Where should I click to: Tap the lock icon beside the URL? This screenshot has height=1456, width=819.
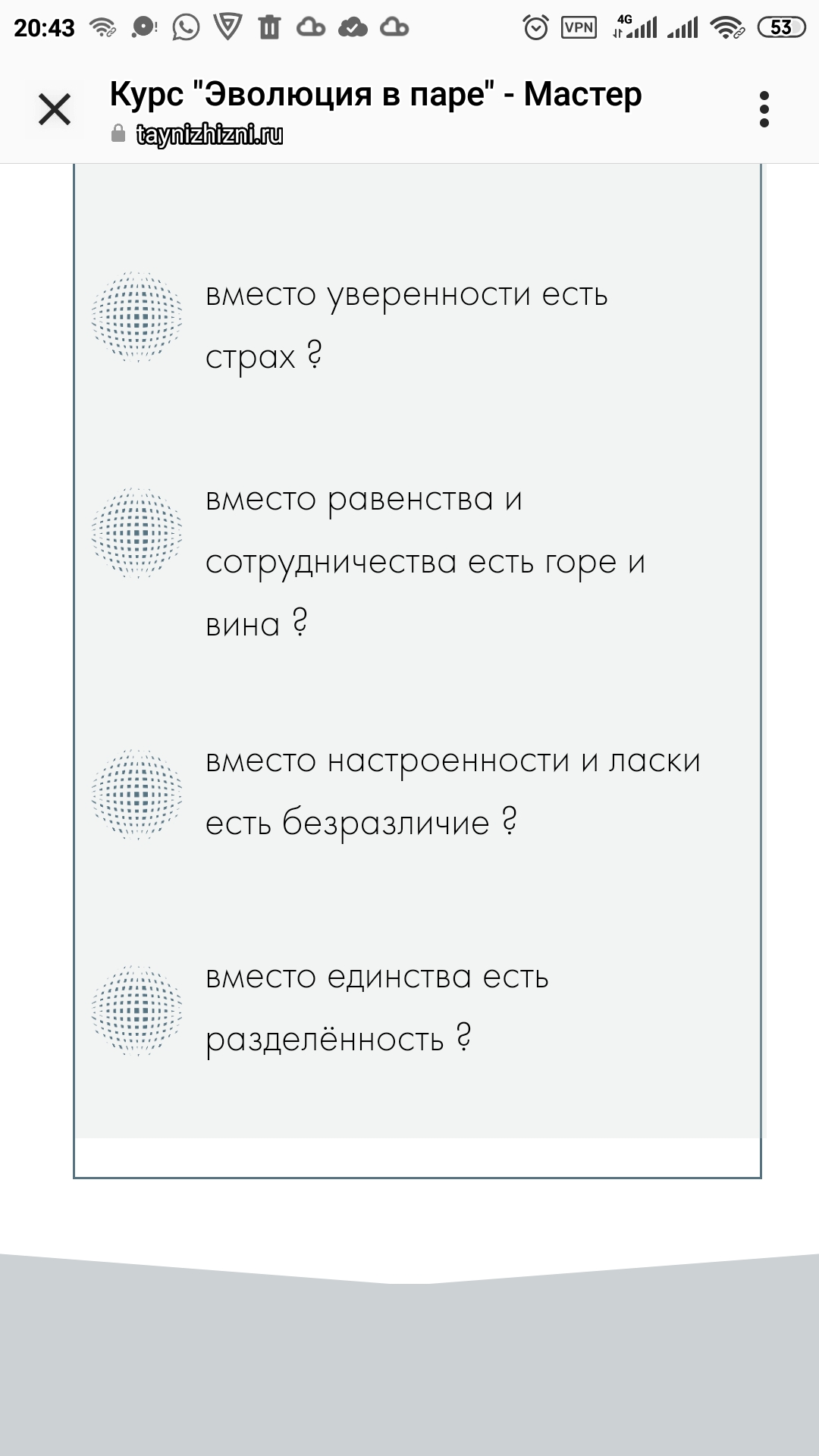click(118, 135)
